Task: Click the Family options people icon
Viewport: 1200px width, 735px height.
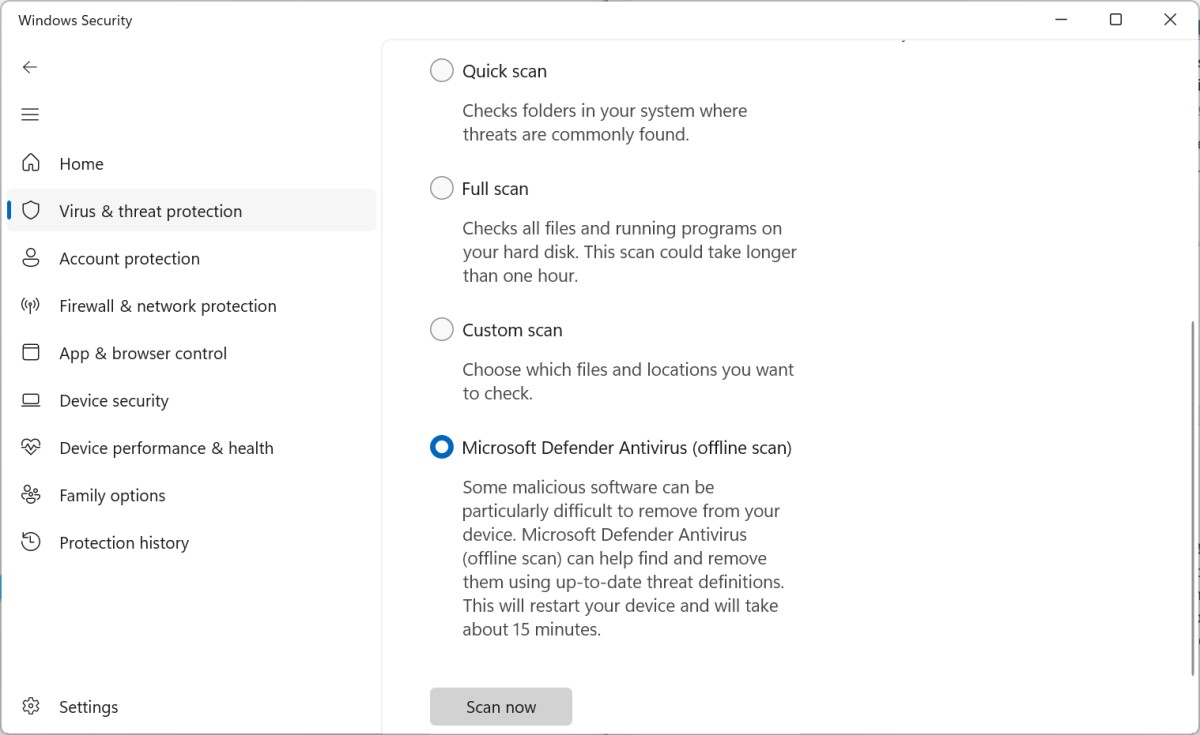Action: tap(31, 495)
